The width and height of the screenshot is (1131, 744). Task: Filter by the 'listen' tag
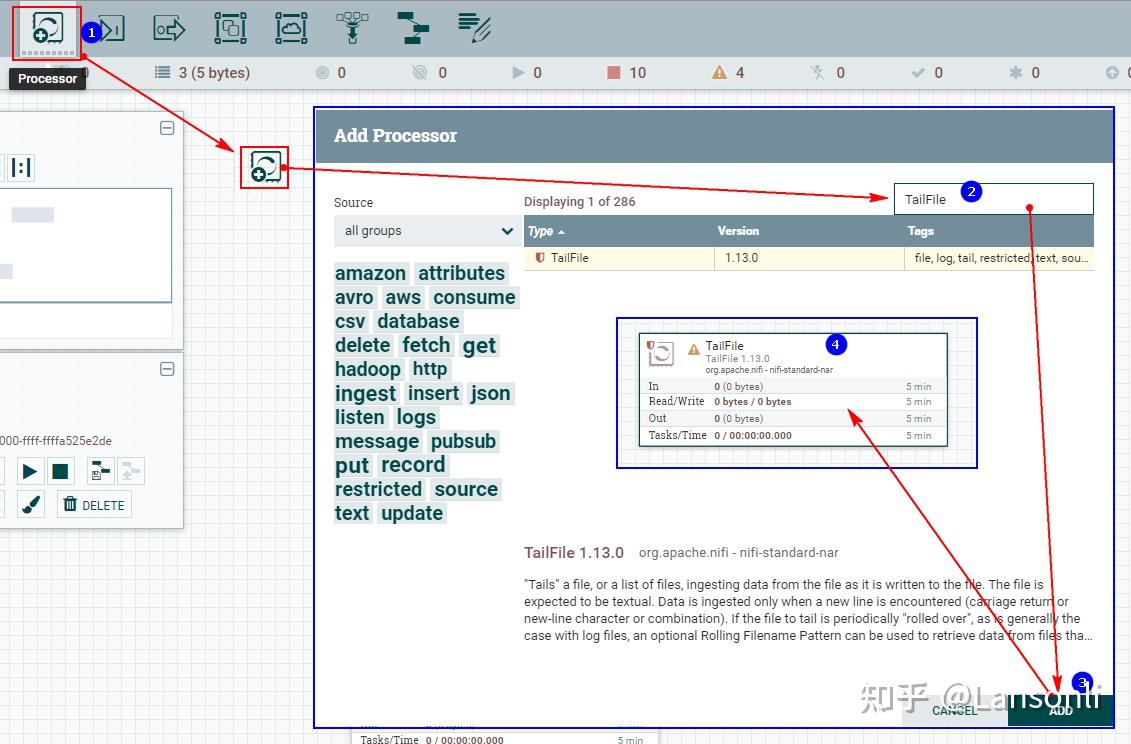pyautogui.click(x=360, y=417)
